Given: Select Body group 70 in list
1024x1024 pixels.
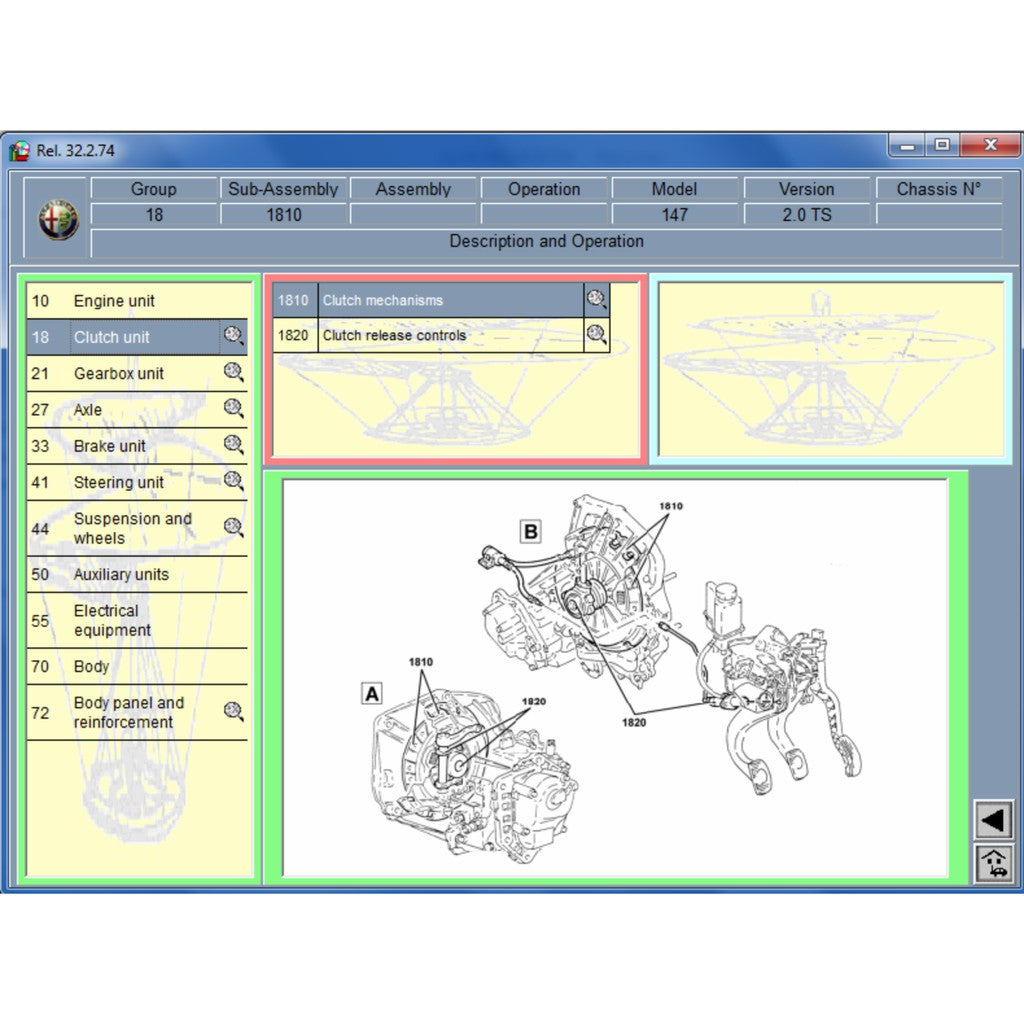Looking at the screenshot, I should tap(91, 666).
